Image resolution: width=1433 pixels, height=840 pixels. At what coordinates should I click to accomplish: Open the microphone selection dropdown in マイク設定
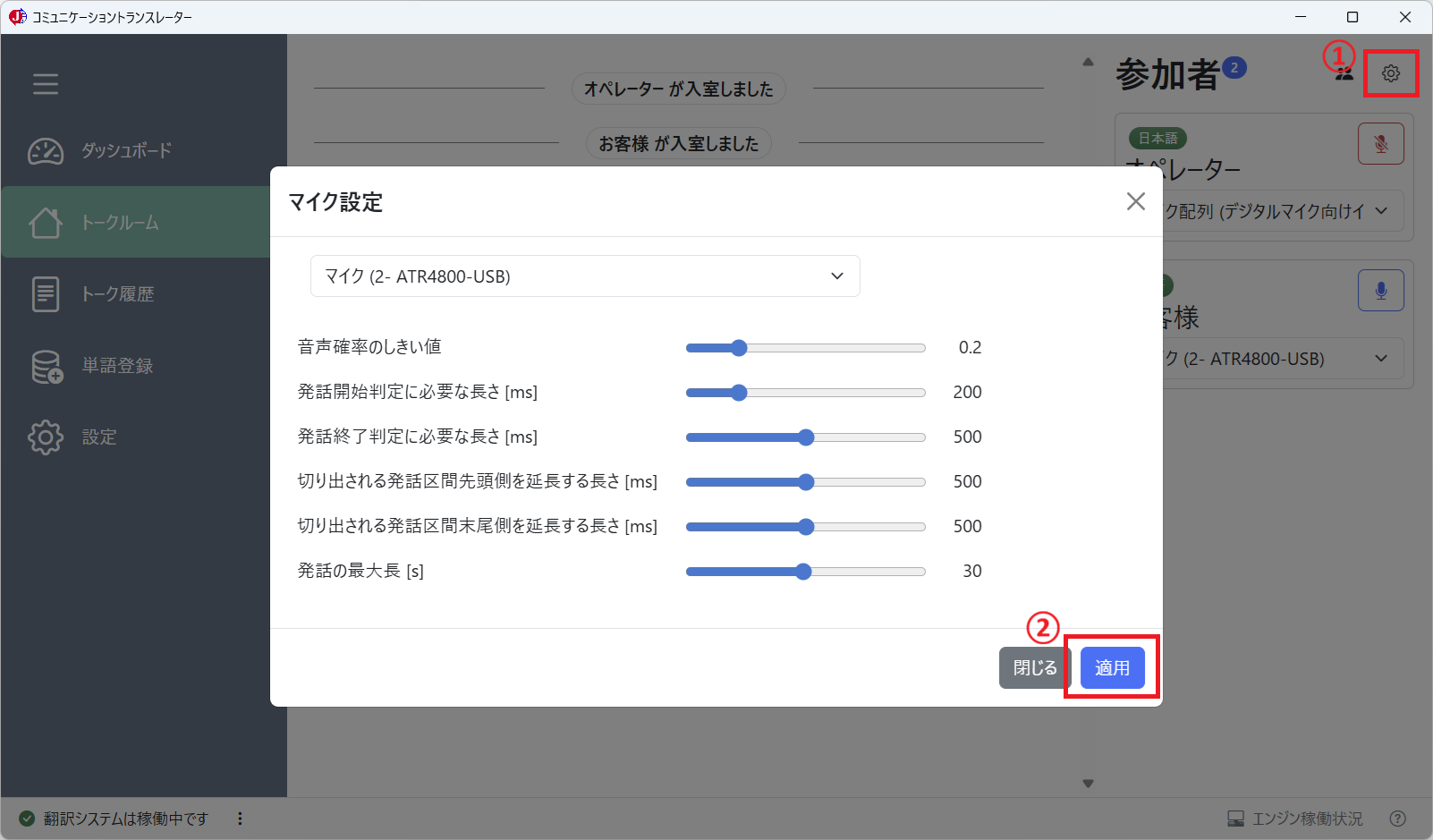click(584, 276)
